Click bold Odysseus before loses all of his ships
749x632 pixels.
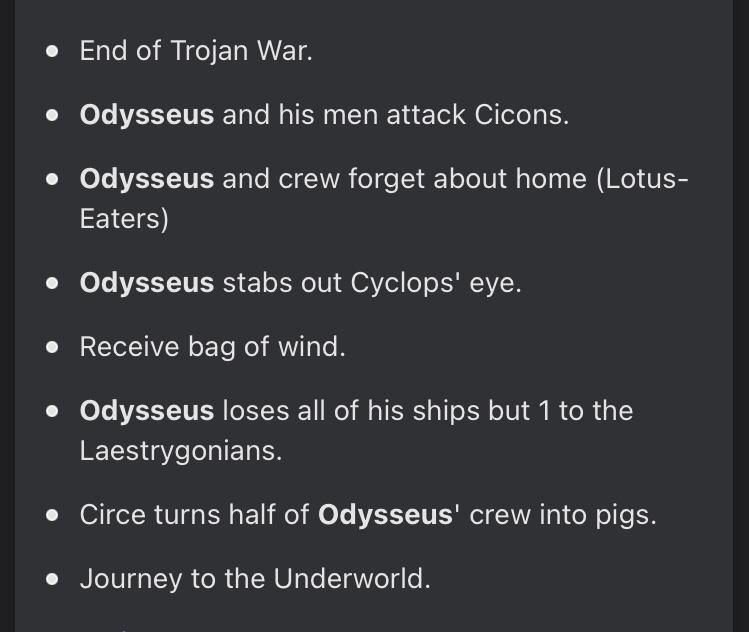147,411
